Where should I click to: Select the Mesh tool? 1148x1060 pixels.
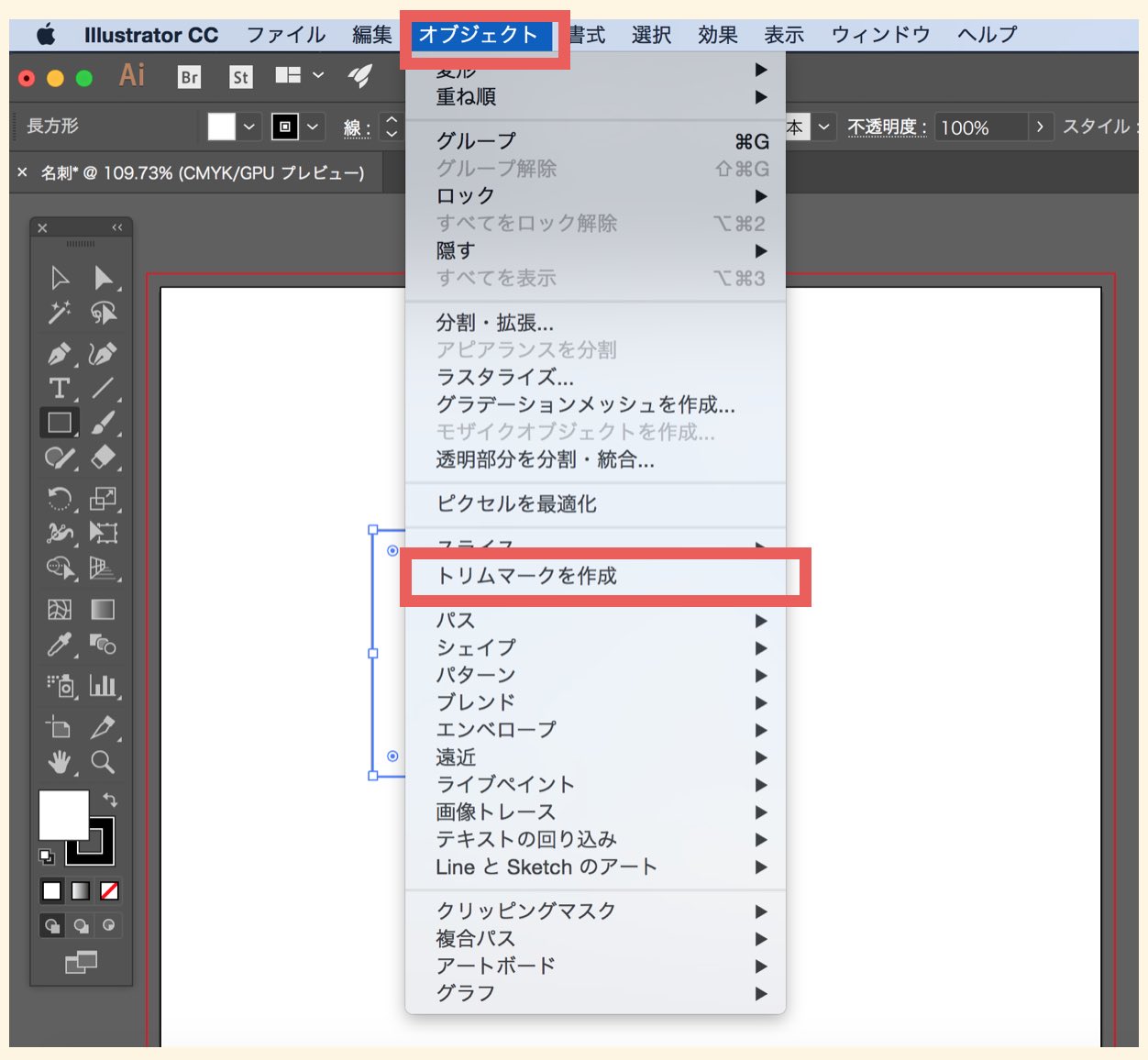(60, 610)
